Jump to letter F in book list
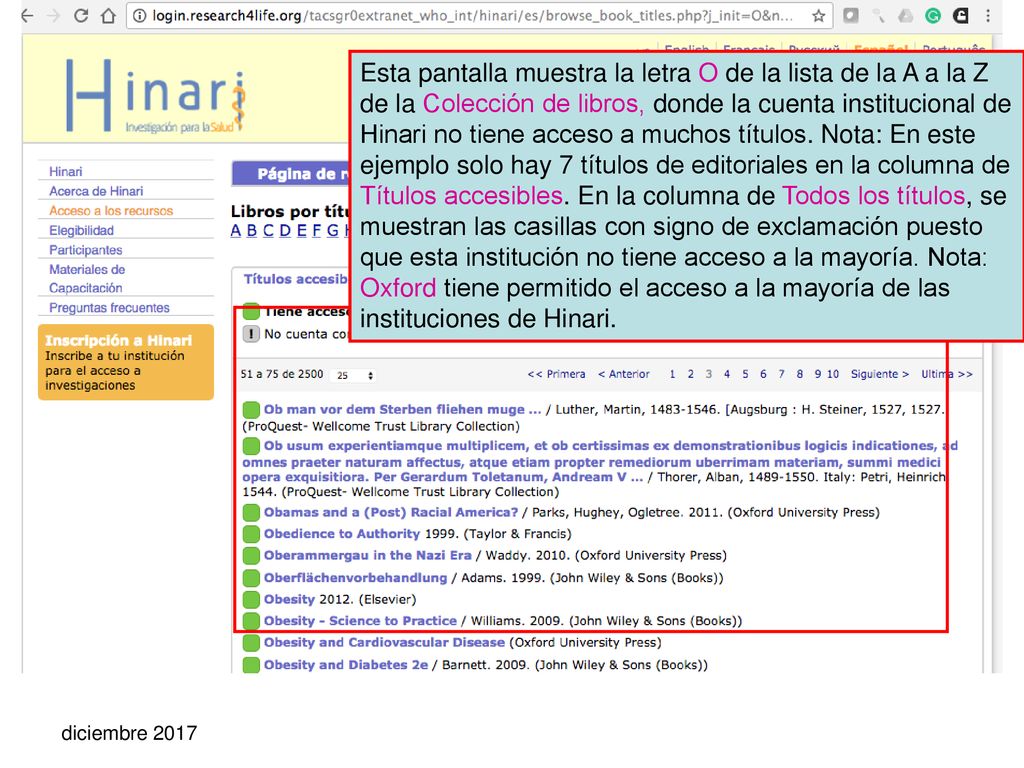The height and width of the screenshot is (768, 1024). (x=317, y=231)
